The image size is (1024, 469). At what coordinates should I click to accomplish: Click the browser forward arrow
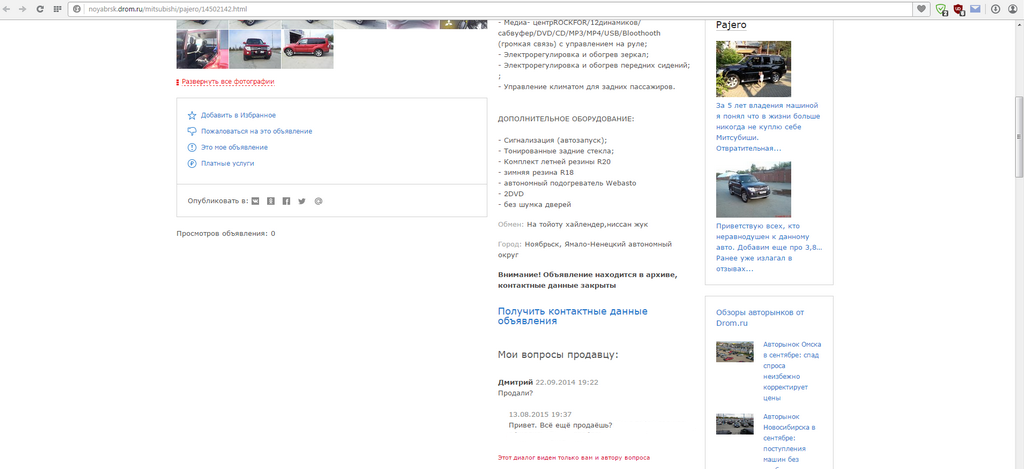click(24, 9)
